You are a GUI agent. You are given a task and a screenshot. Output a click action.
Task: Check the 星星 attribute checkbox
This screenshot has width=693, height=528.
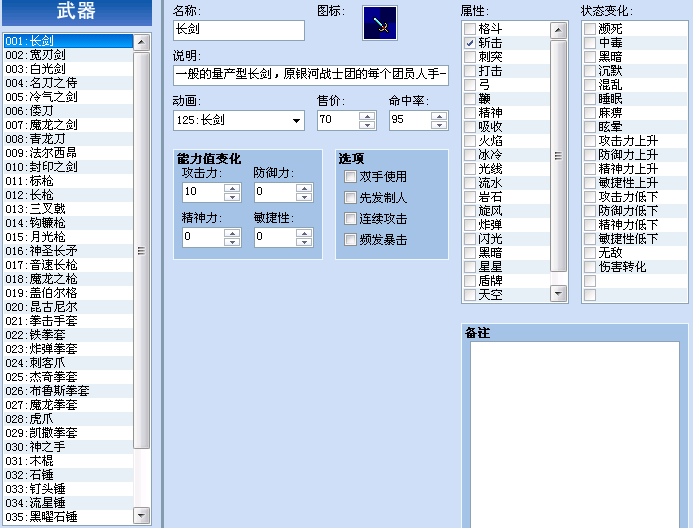pos(470,267)
